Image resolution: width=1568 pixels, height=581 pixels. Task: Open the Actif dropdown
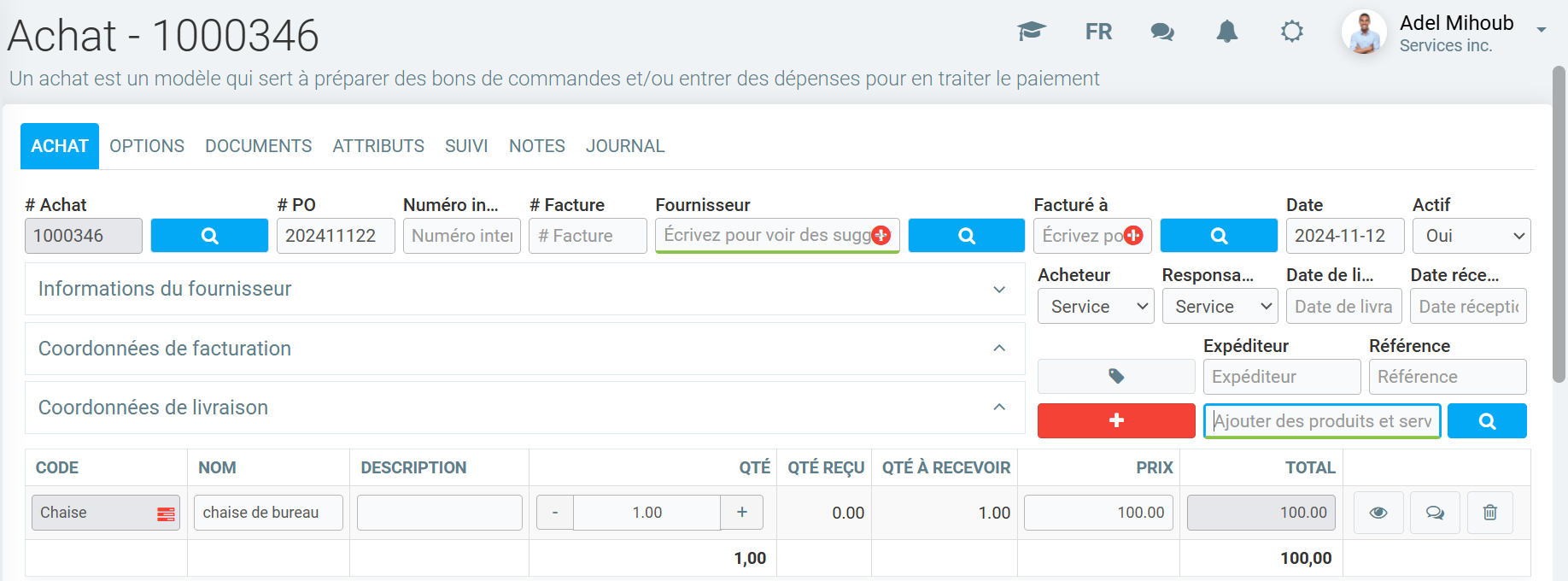1471,236
